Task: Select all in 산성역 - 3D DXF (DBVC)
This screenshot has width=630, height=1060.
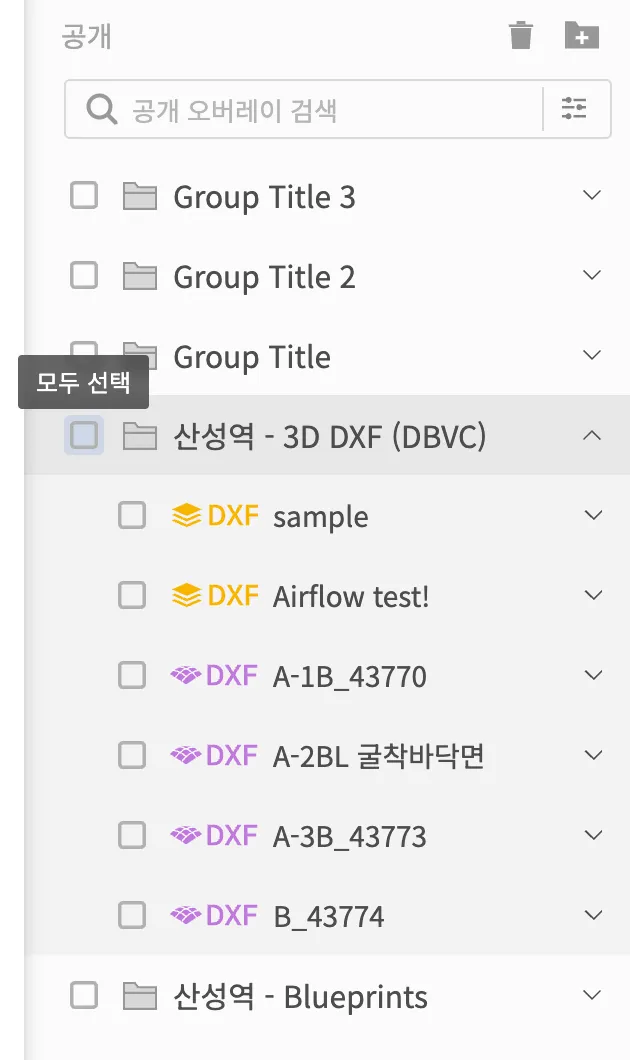Action: click(x=84, y=435)
